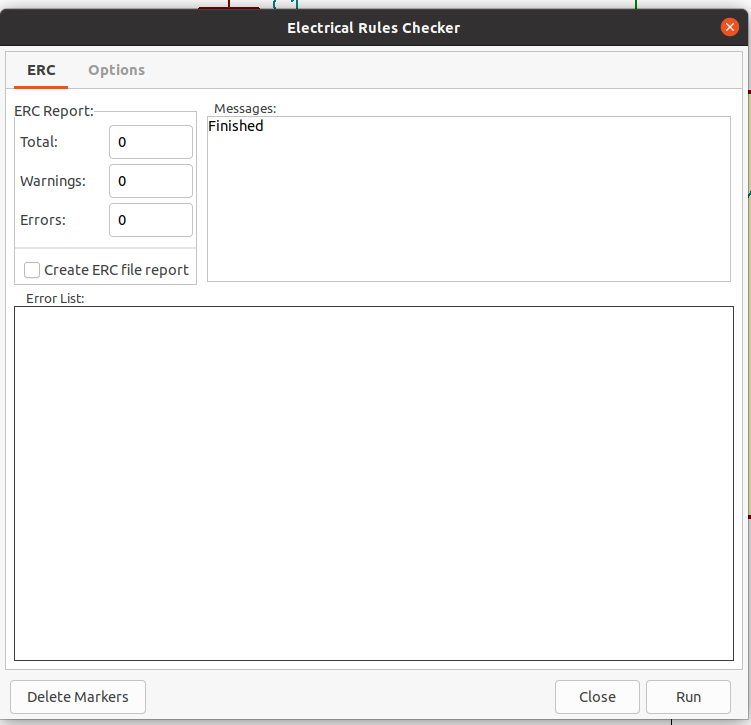
Task: Select the ERC tab
Action: [x=41, y=70]
